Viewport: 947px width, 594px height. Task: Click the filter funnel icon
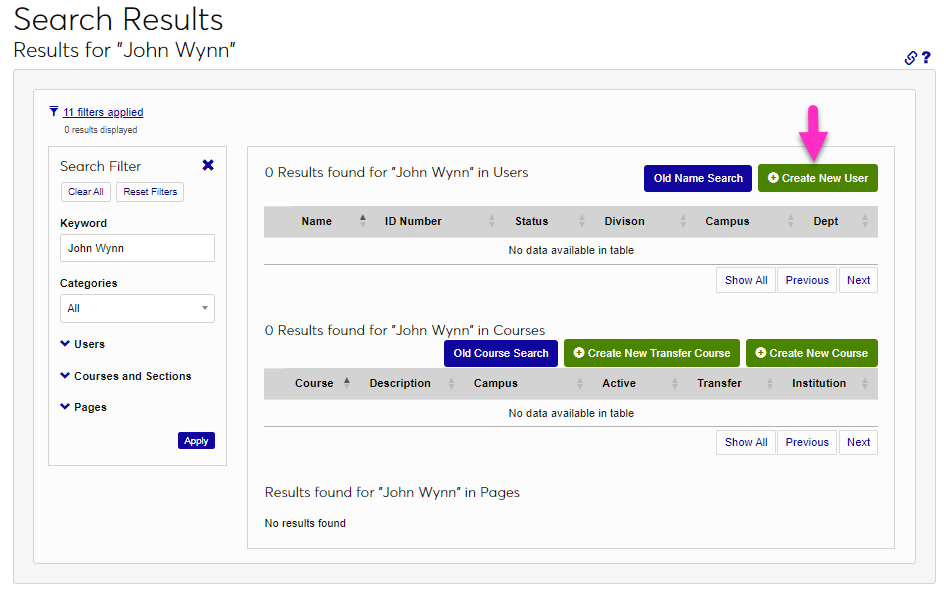click(x=54, y=112)
